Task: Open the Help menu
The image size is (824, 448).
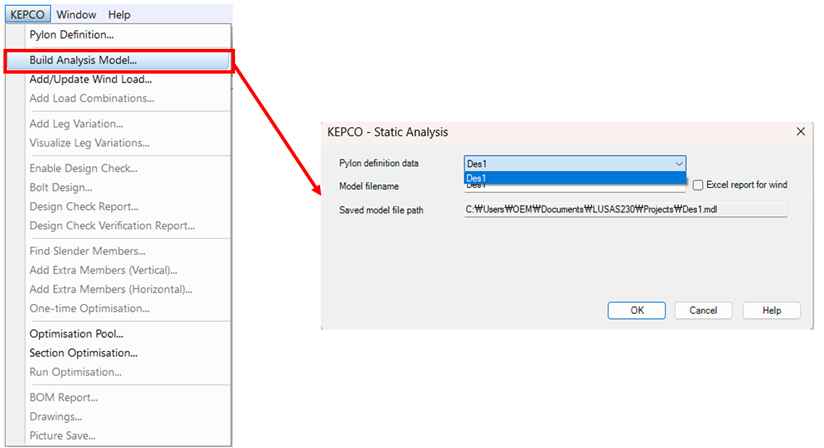Action: click(x=119, y=15)
